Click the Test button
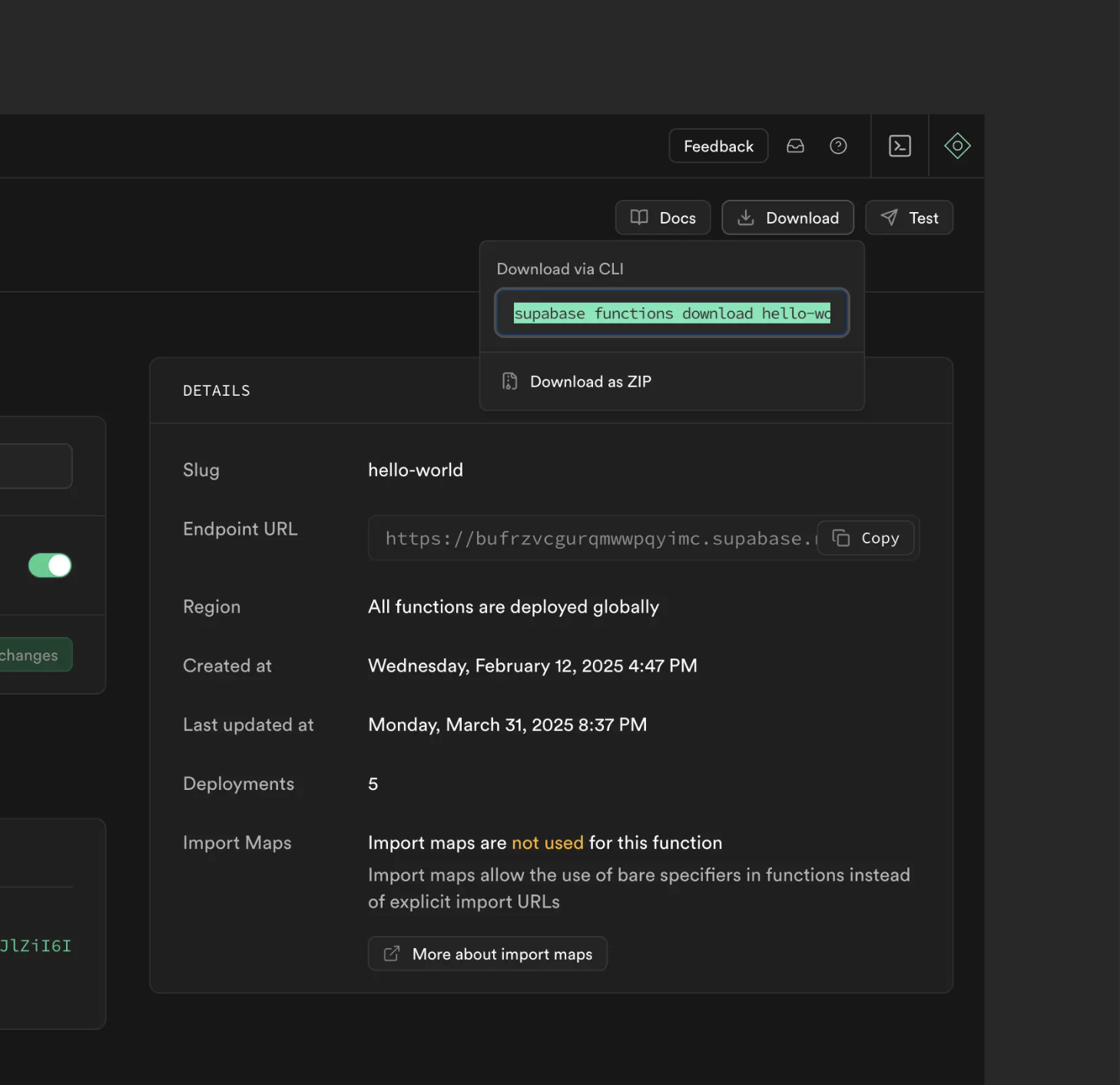The image size is (1120, 1085). pos(909,217)
